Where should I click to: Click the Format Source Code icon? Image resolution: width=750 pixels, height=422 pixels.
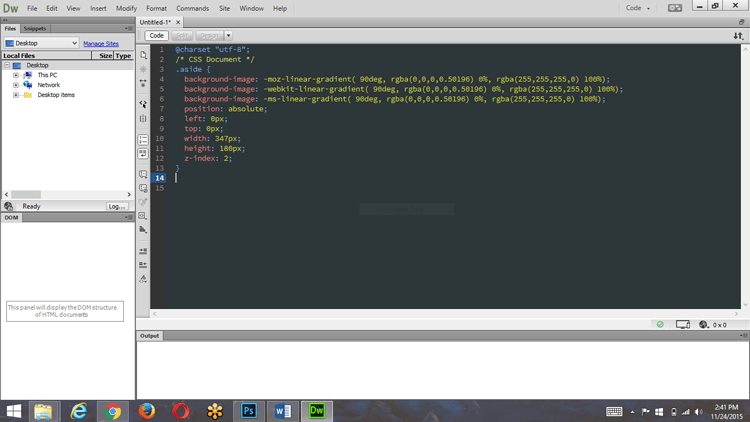coord(143,279)
